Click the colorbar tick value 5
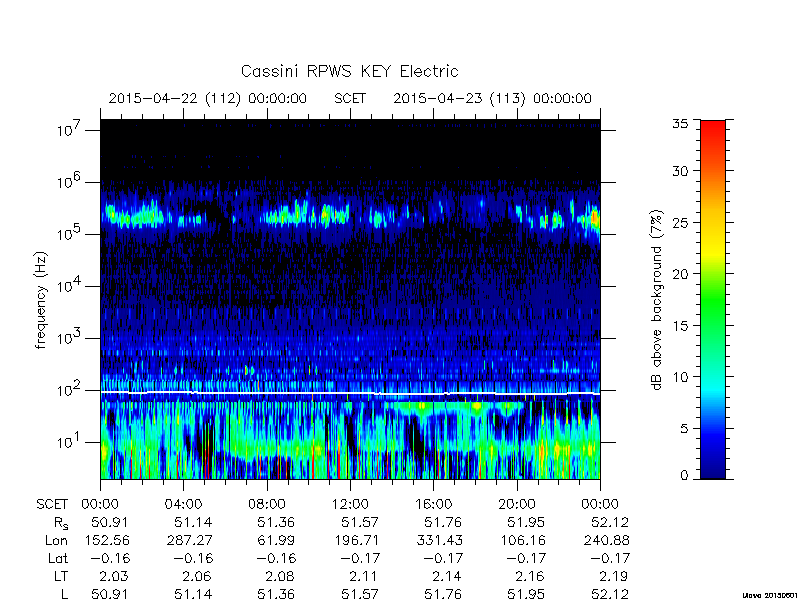This screenshot has height=600, width=800. click(x=684, y=428)
